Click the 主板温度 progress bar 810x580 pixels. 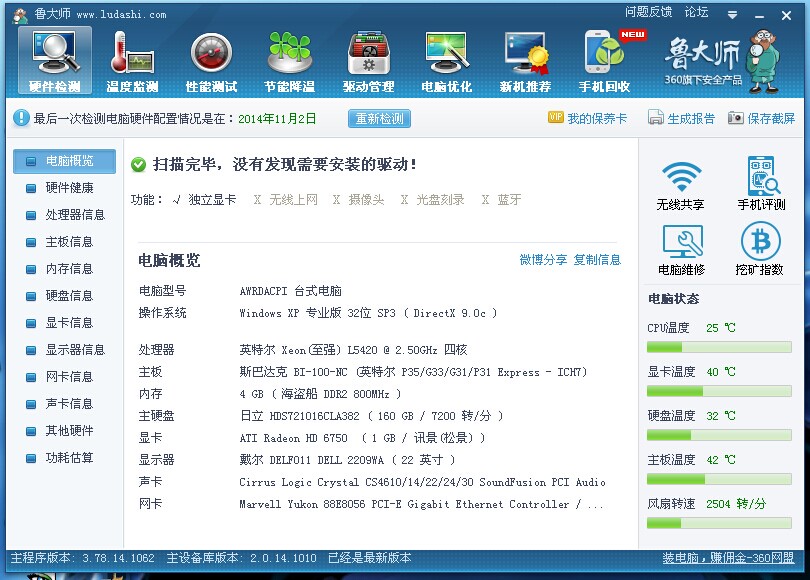coord(719,479)
